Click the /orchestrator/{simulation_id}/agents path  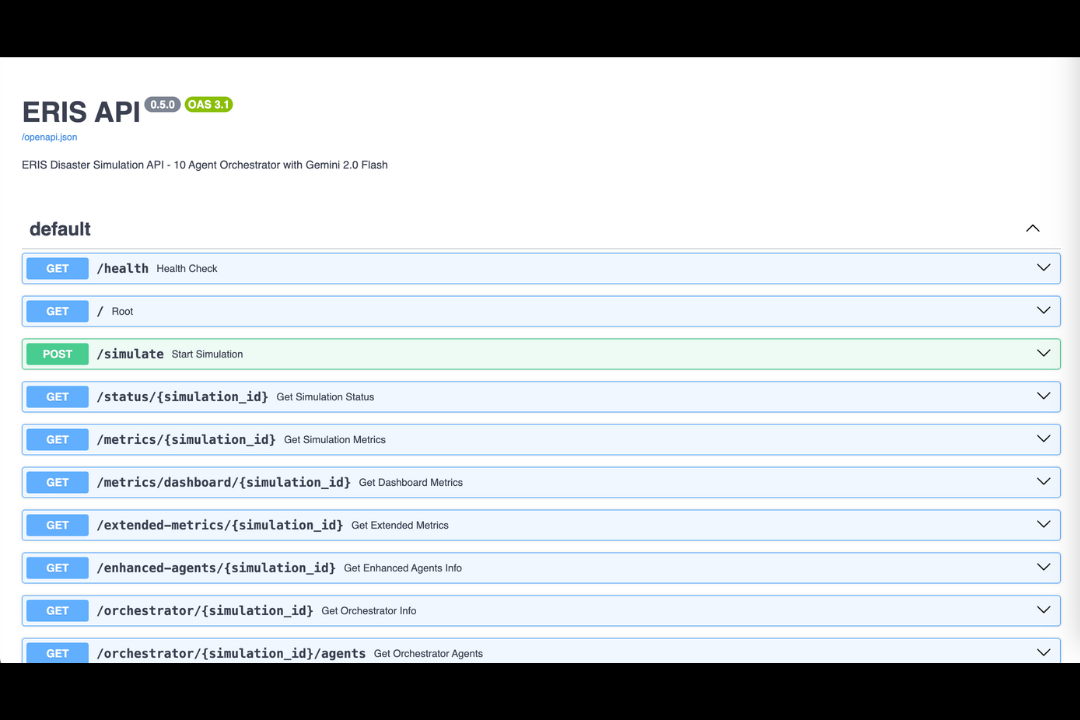tap(231, 653)
